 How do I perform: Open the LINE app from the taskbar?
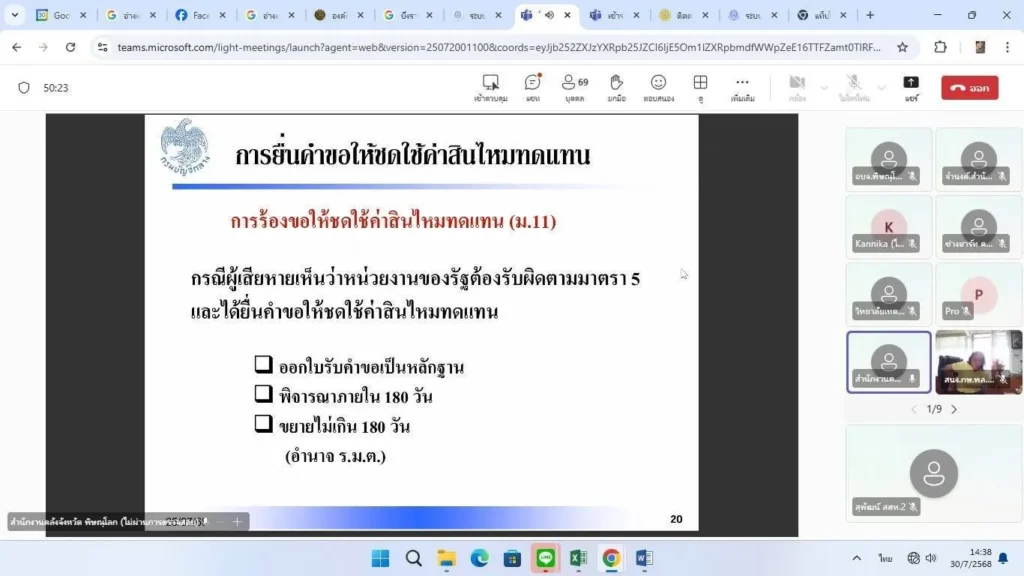click(x=545, y=558)
